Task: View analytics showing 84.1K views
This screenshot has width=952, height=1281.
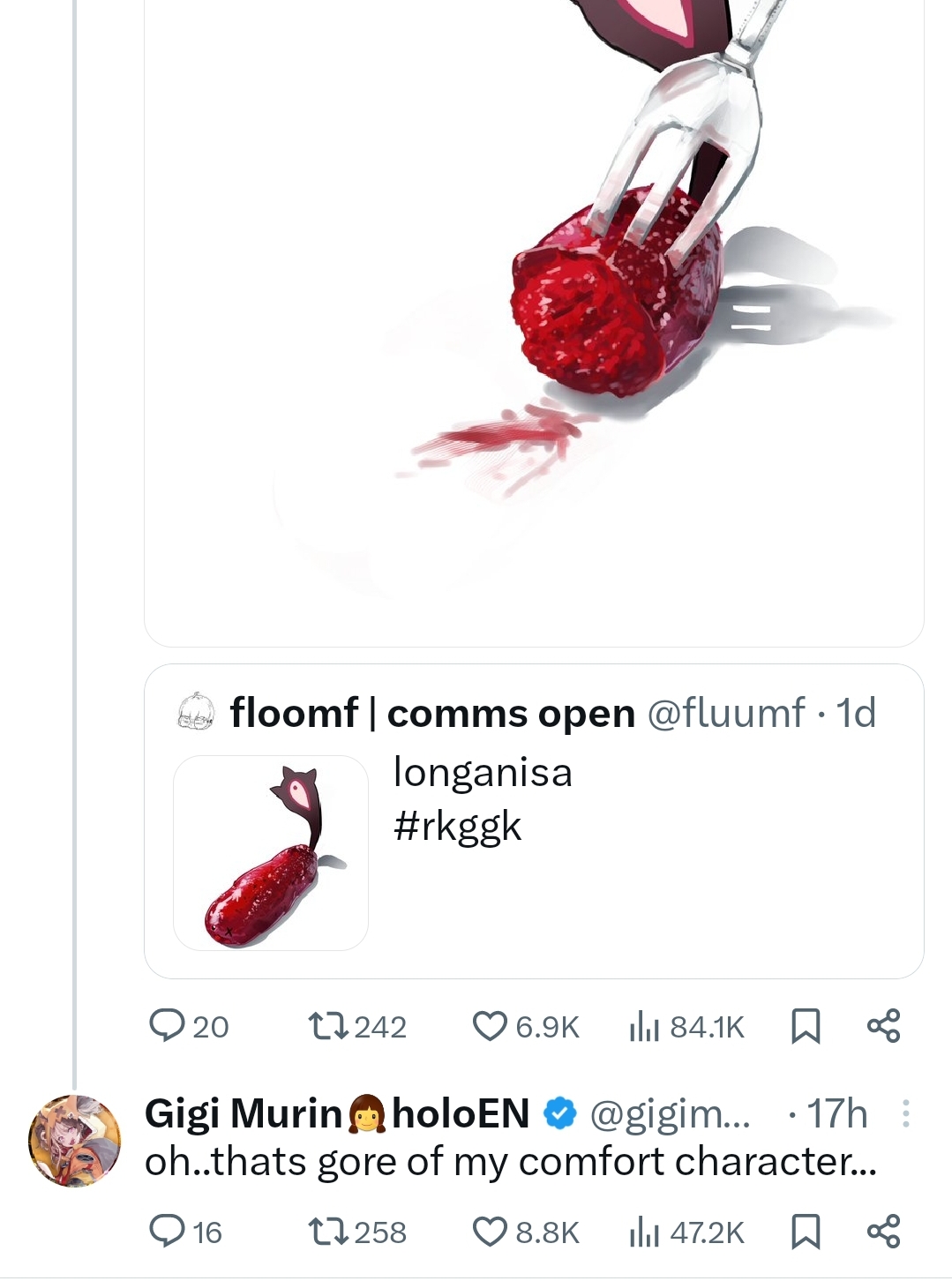Action: pos(646,1026)
